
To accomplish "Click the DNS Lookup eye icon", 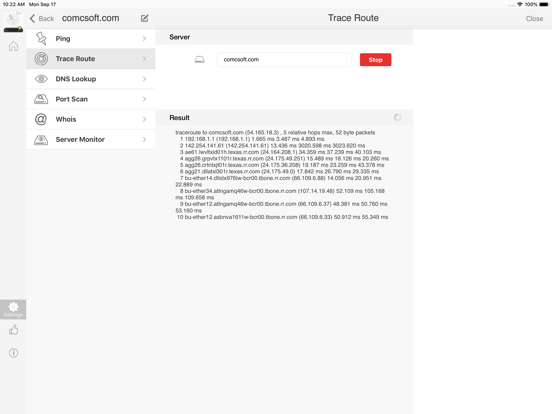I will click(41, 79).
